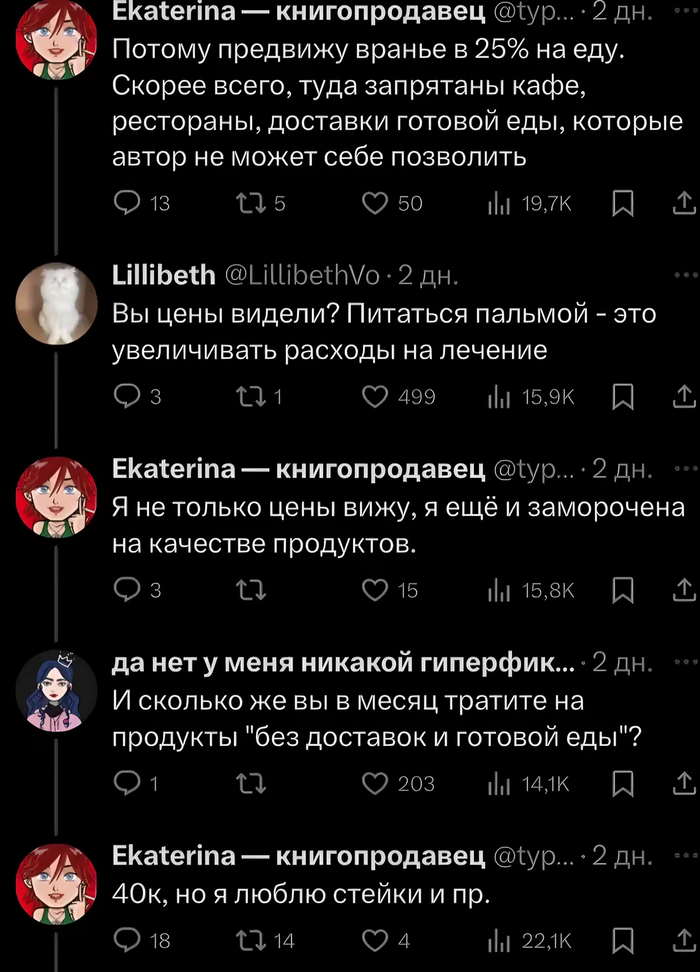The image size is (700, 972).
Task: Retweet the '40к' steak tweet
Action: click(266, 940)
